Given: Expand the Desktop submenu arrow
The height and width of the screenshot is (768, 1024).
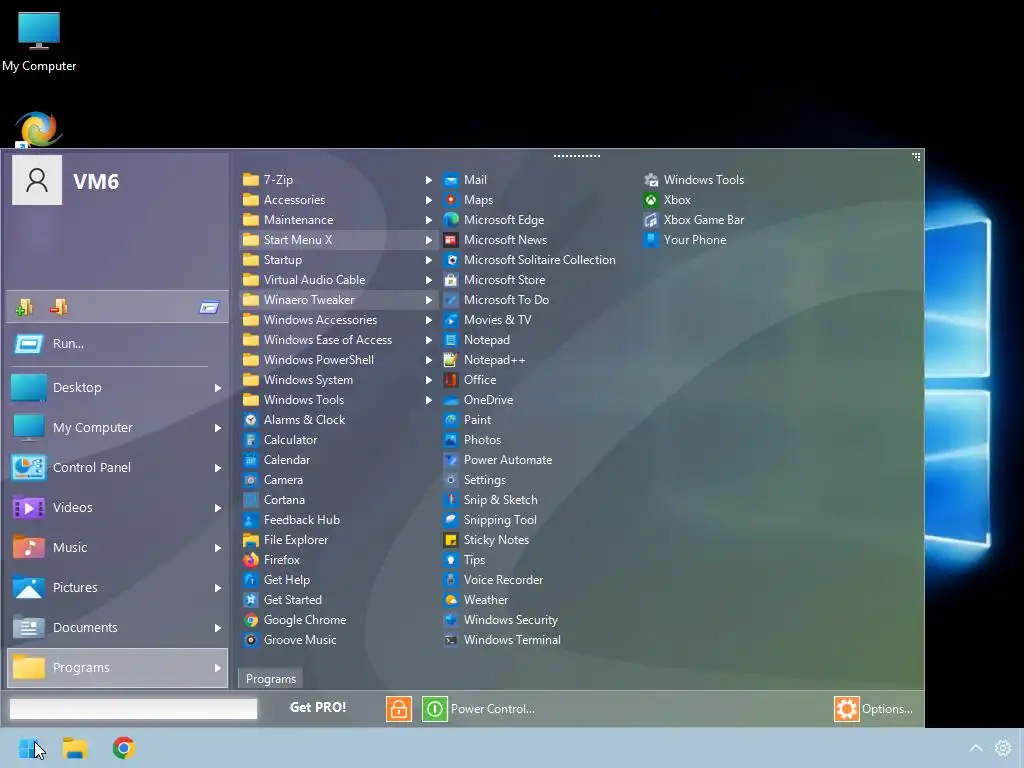Looking at the screenshot, I should (218, 388).
